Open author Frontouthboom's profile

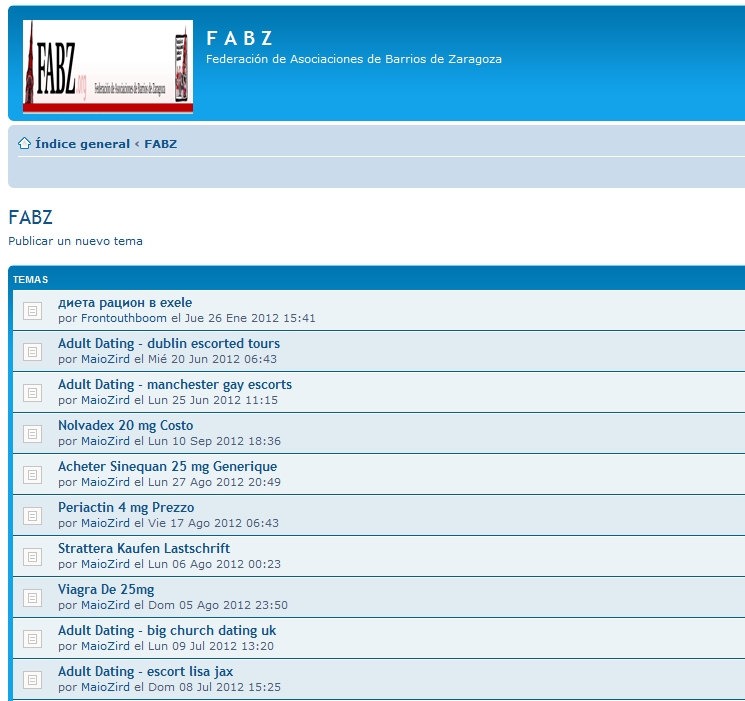[x=124, y=318]
